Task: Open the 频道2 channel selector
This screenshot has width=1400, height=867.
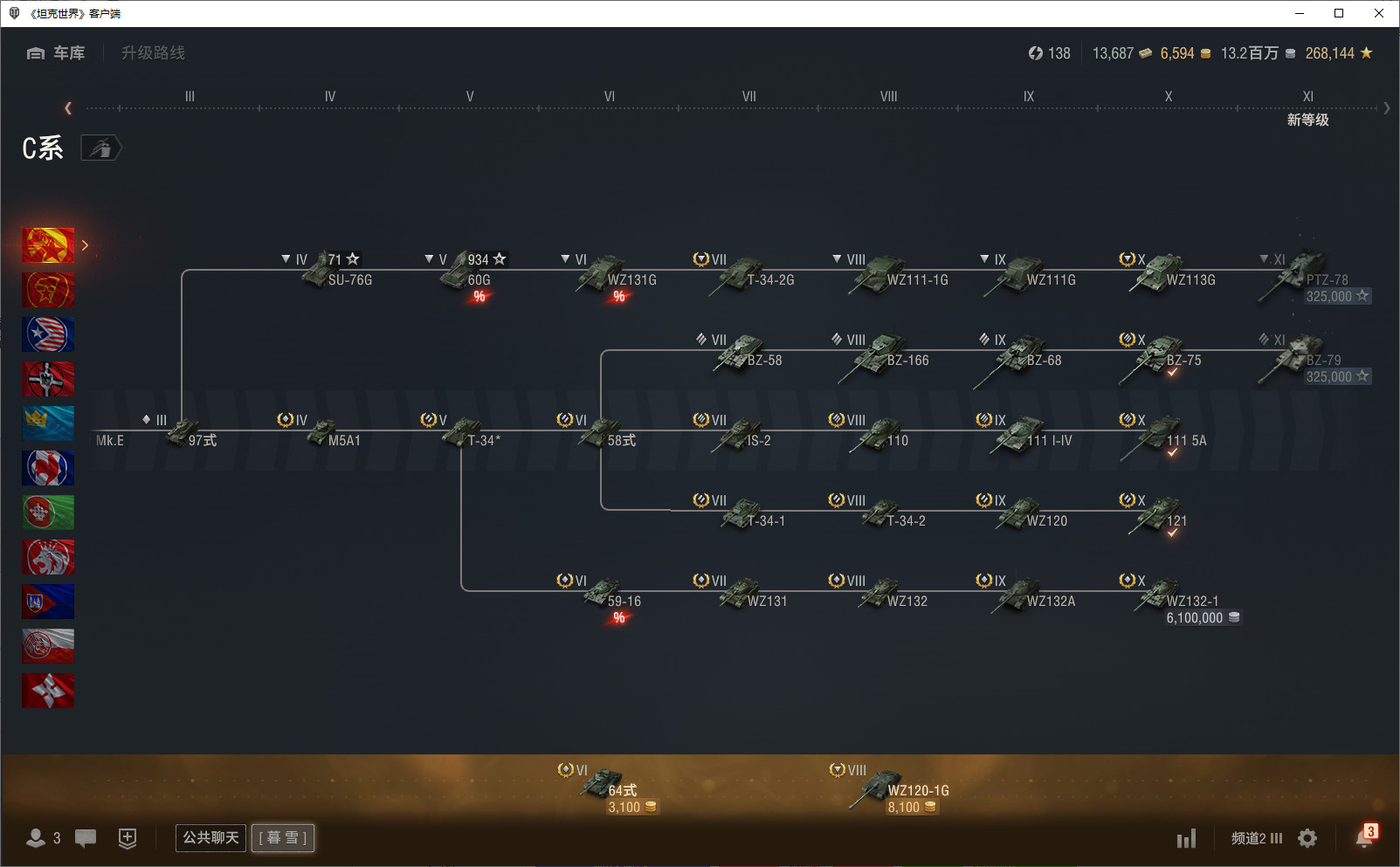Action: click(x=1257, y=838)
